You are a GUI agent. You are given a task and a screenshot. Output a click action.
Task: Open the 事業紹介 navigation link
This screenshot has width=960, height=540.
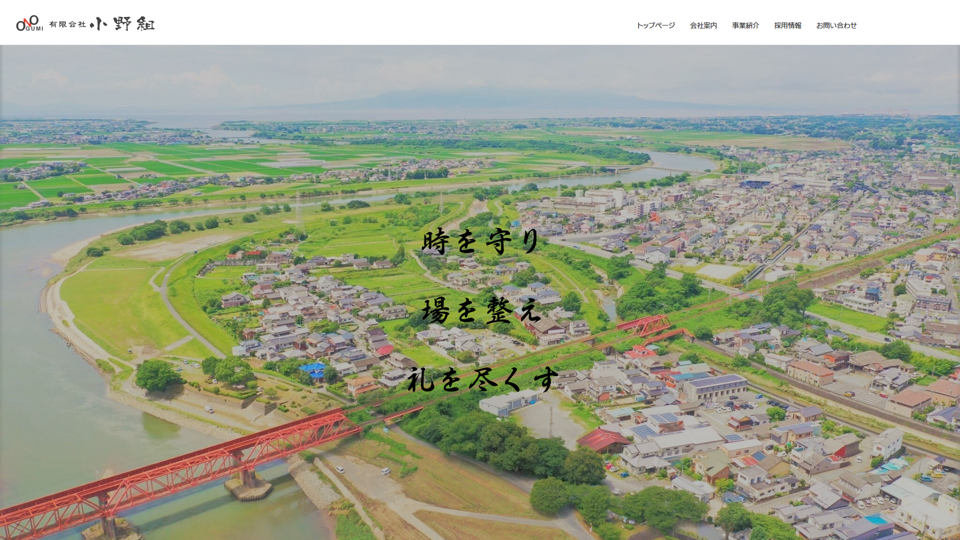[745, 25]
